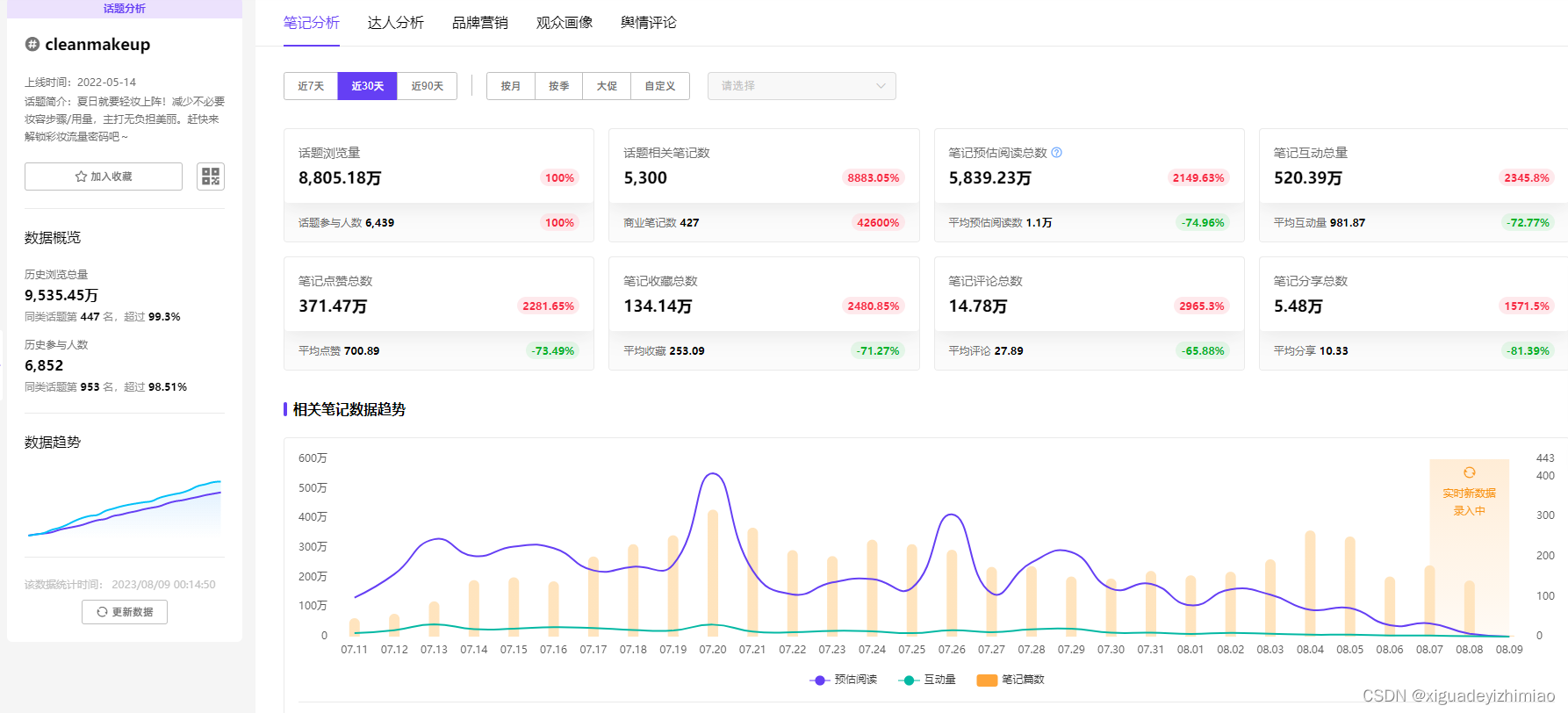Click the 2345.8% badge under 笔记互动总量
Image resolution: width=1568 pixels, height=713 pixels.
[1527, 177]
